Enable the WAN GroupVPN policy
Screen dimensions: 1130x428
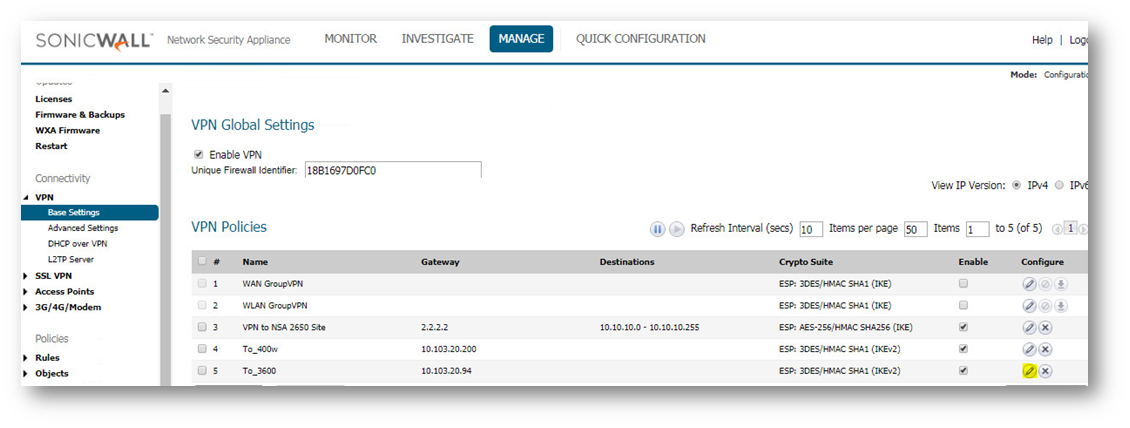point(963,283)
